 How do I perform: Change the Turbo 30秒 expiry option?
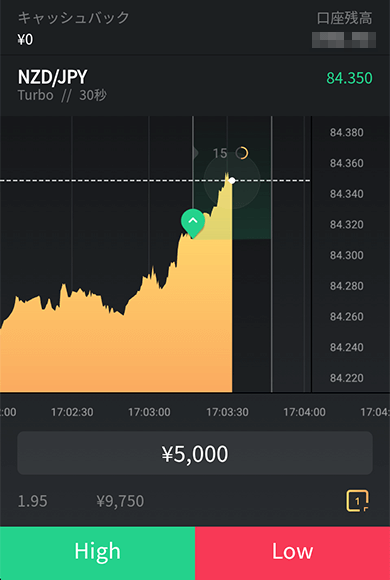click(x=62, y=95)
